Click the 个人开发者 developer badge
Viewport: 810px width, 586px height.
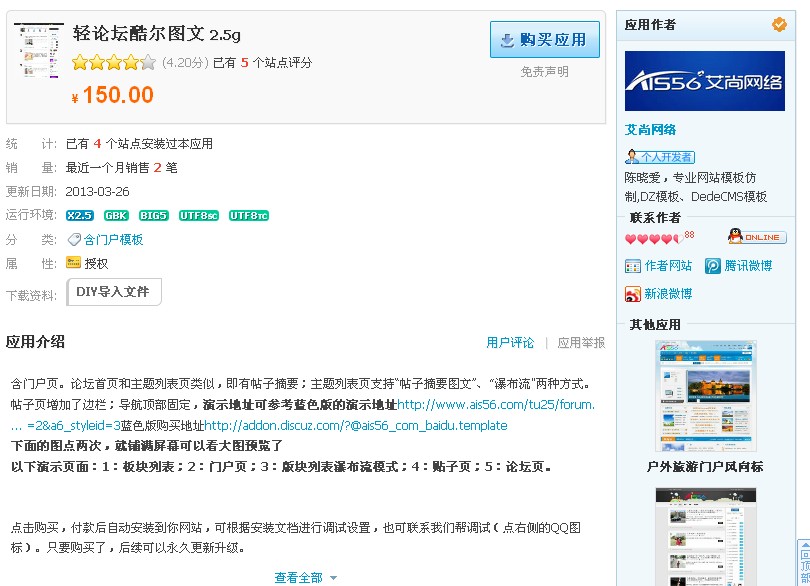click(x=660, y=157)
